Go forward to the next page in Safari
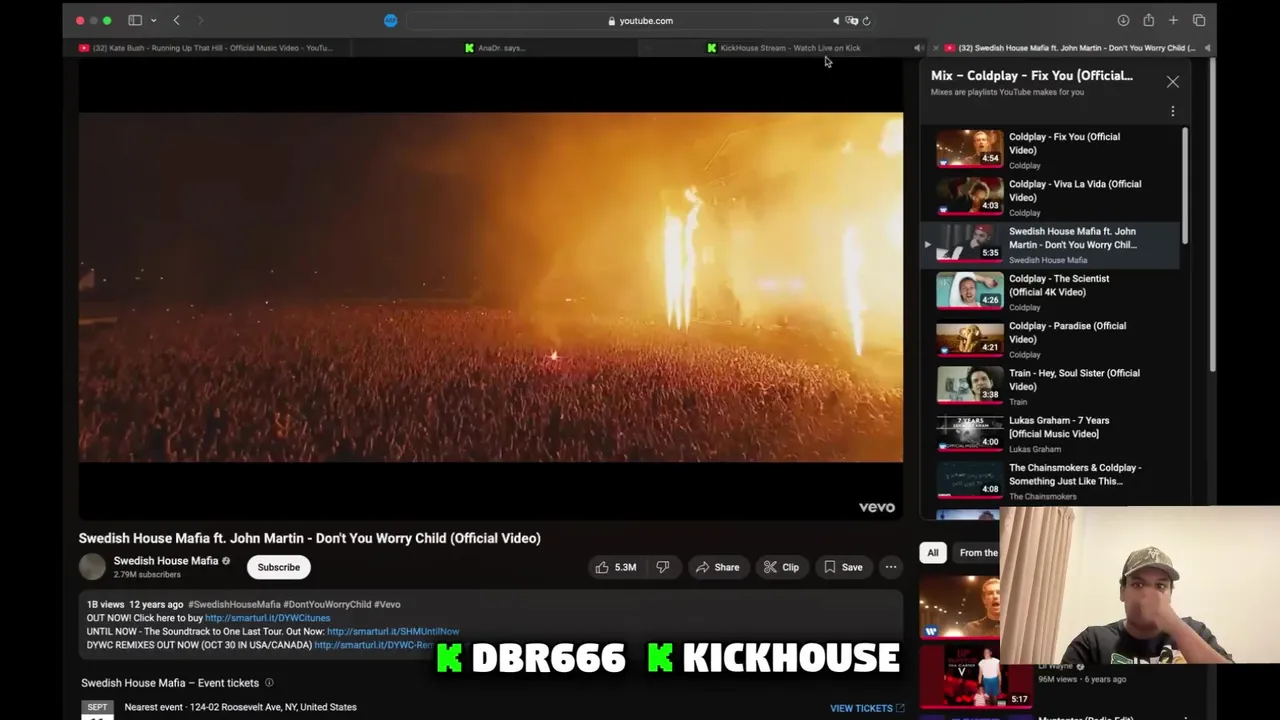Viewport: 1280px width, 720px height. (200, 20)
